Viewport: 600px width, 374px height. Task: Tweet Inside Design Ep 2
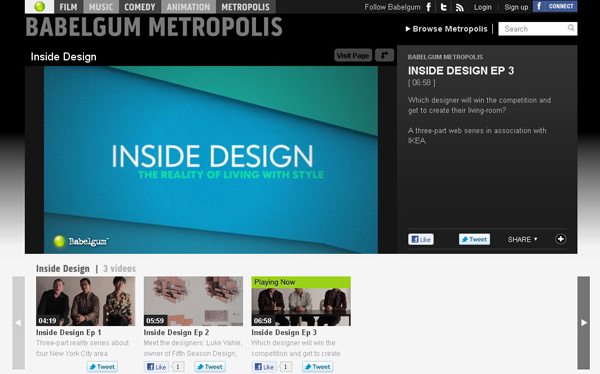coord(210,367)
